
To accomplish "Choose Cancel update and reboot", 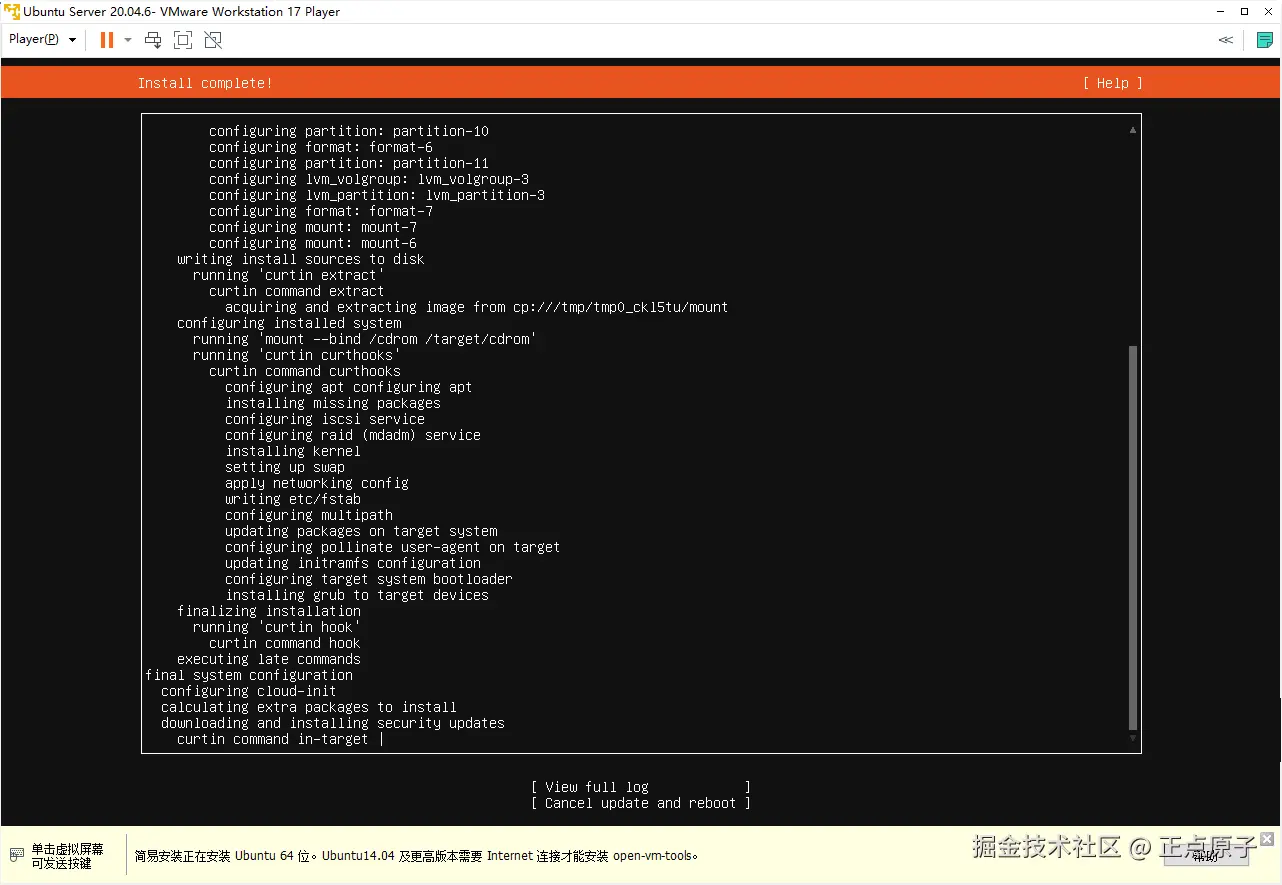I will pos(641,803).
